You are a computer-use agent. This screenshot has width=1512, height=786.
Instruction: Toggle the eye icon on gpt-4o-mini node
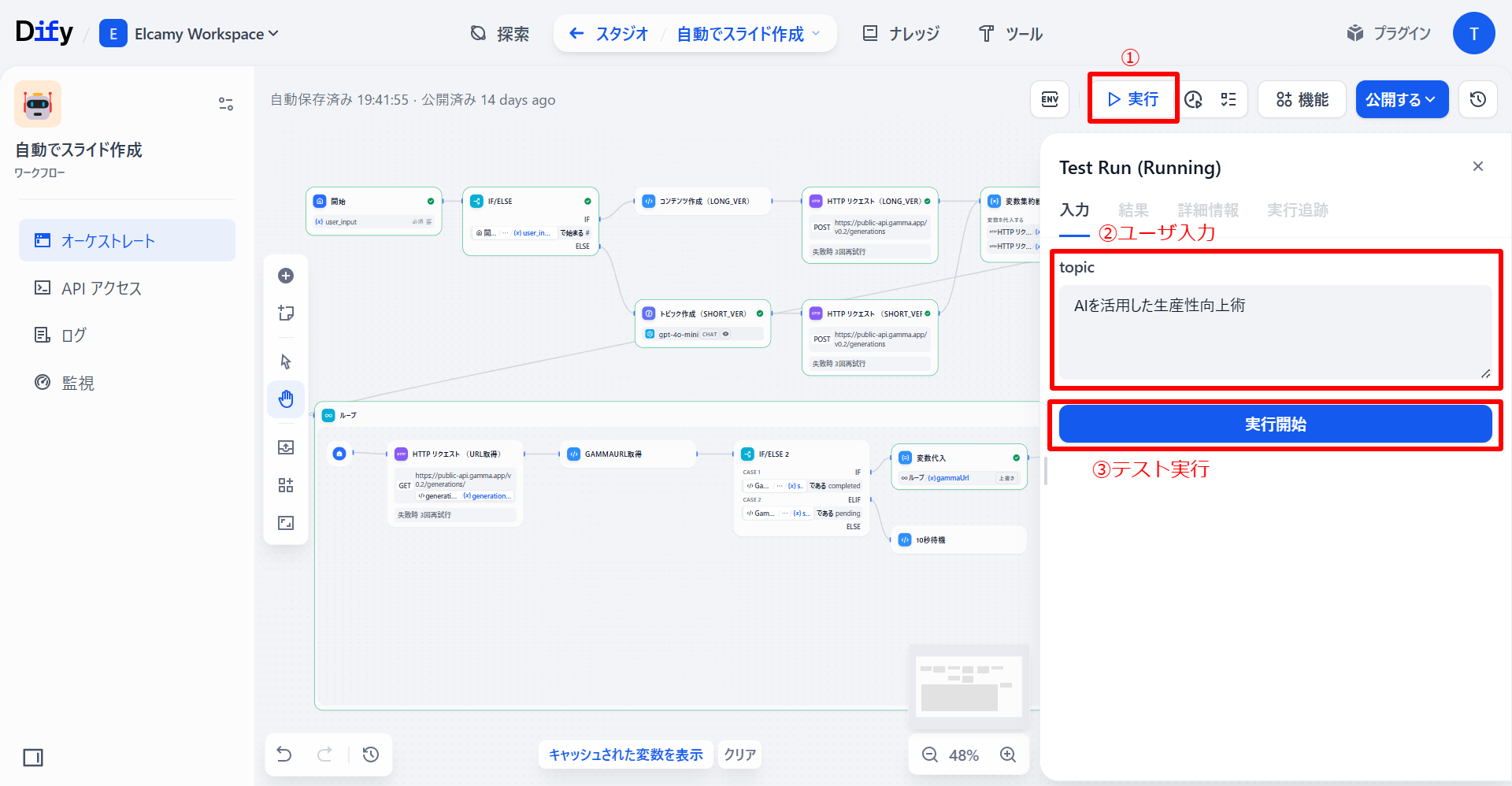tap(726, 334)
